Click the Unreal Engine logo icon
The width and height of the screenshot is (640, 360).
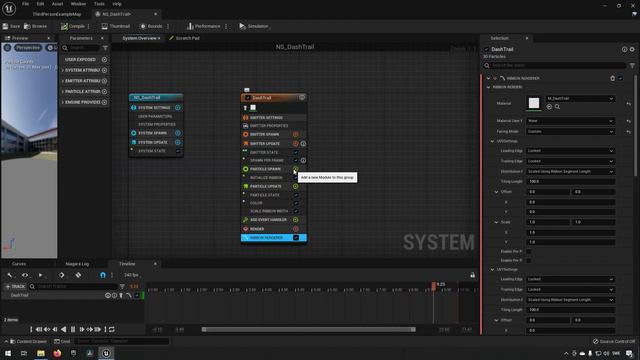[9, 8]
